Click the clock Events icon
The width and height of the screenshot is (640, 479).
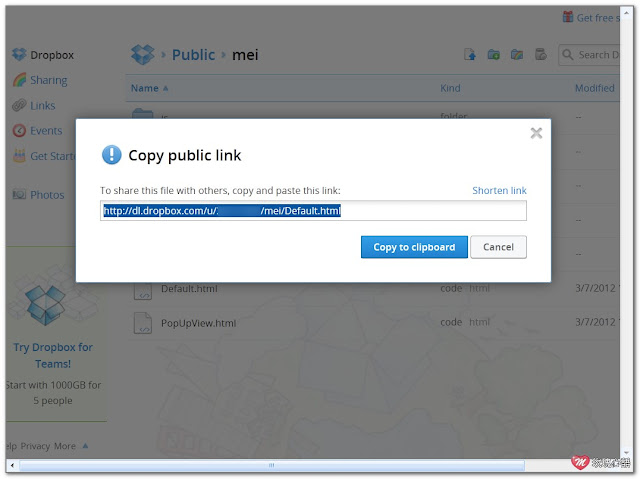coord(19,131)
